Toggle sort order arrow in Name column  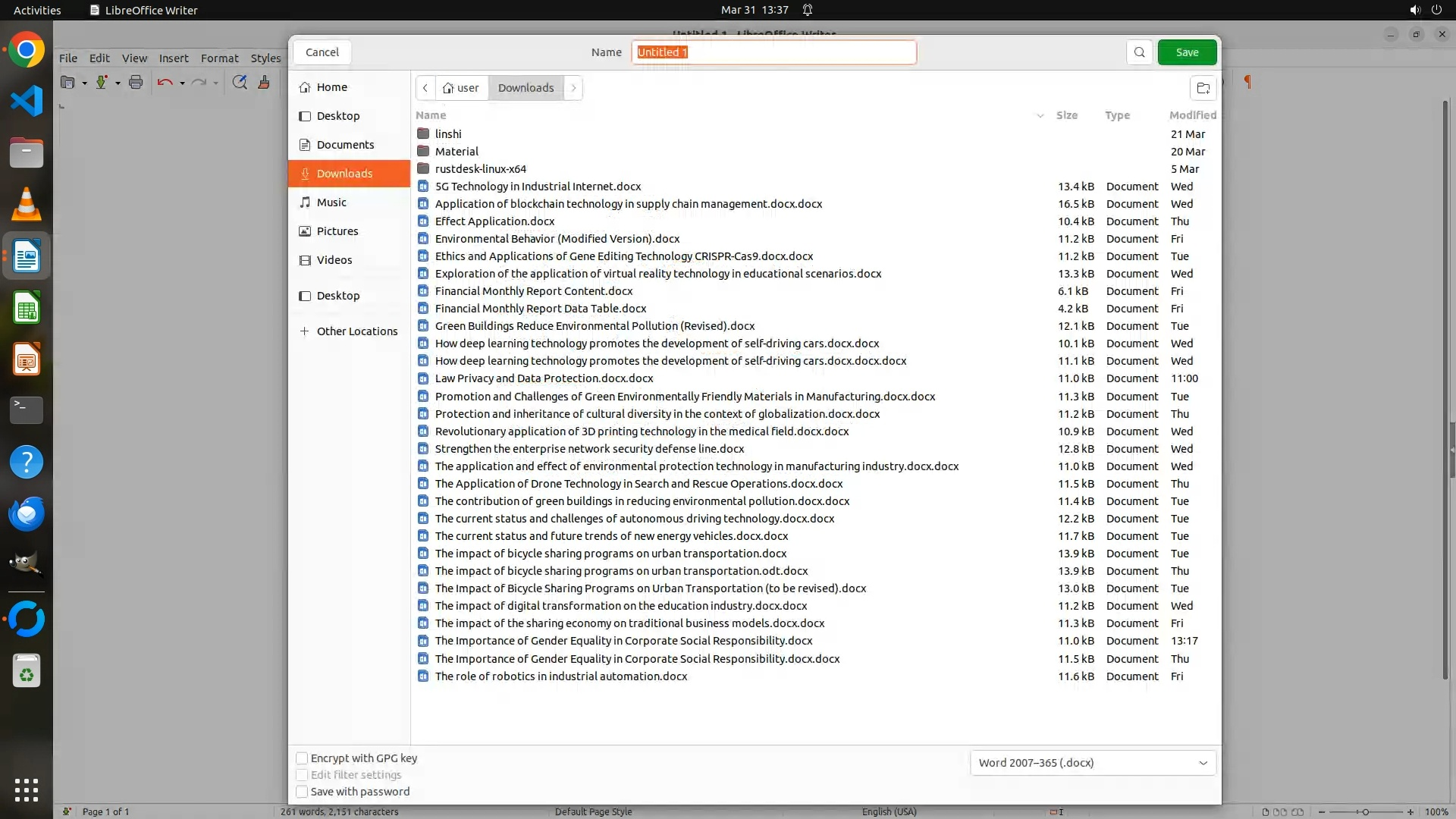point(1040,115)
